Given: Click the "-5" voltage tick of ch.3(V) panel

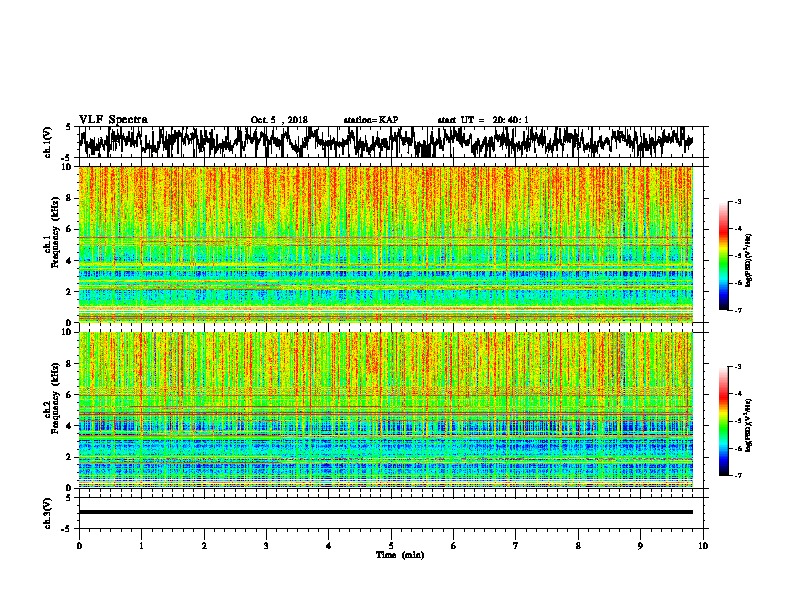Looking at the screenshot, I should coord(67,529).
